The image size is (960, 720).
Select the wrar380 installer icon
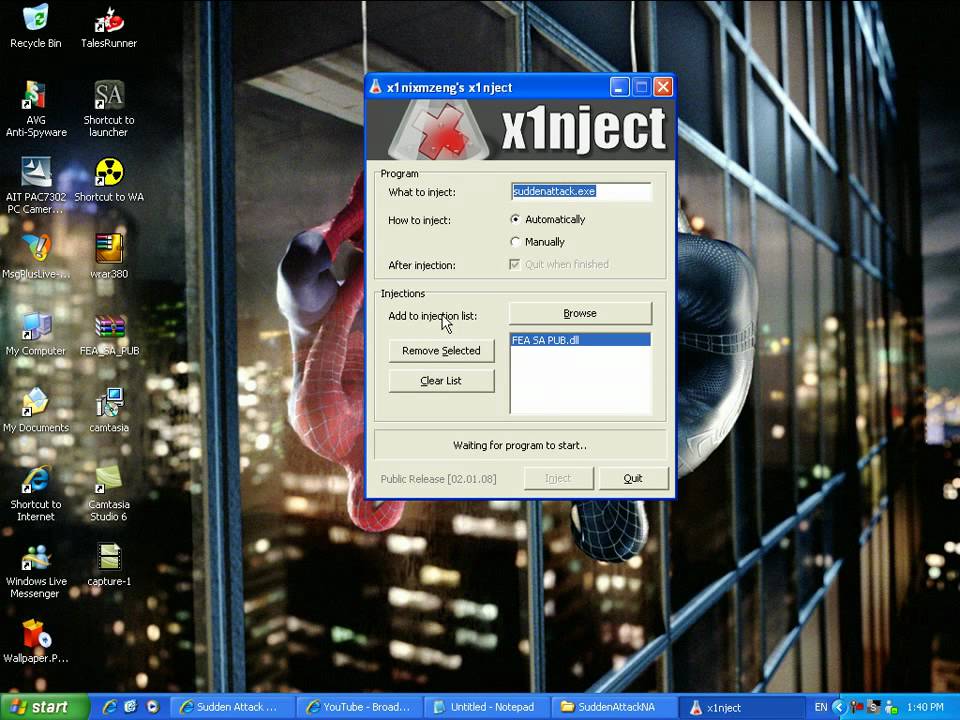pyautogui.click(x=109, y=257)
